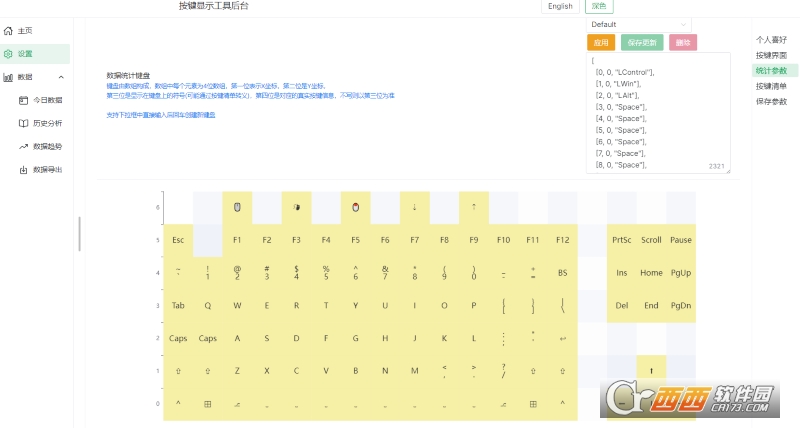Click the W key cell

(x=237, y=306)
